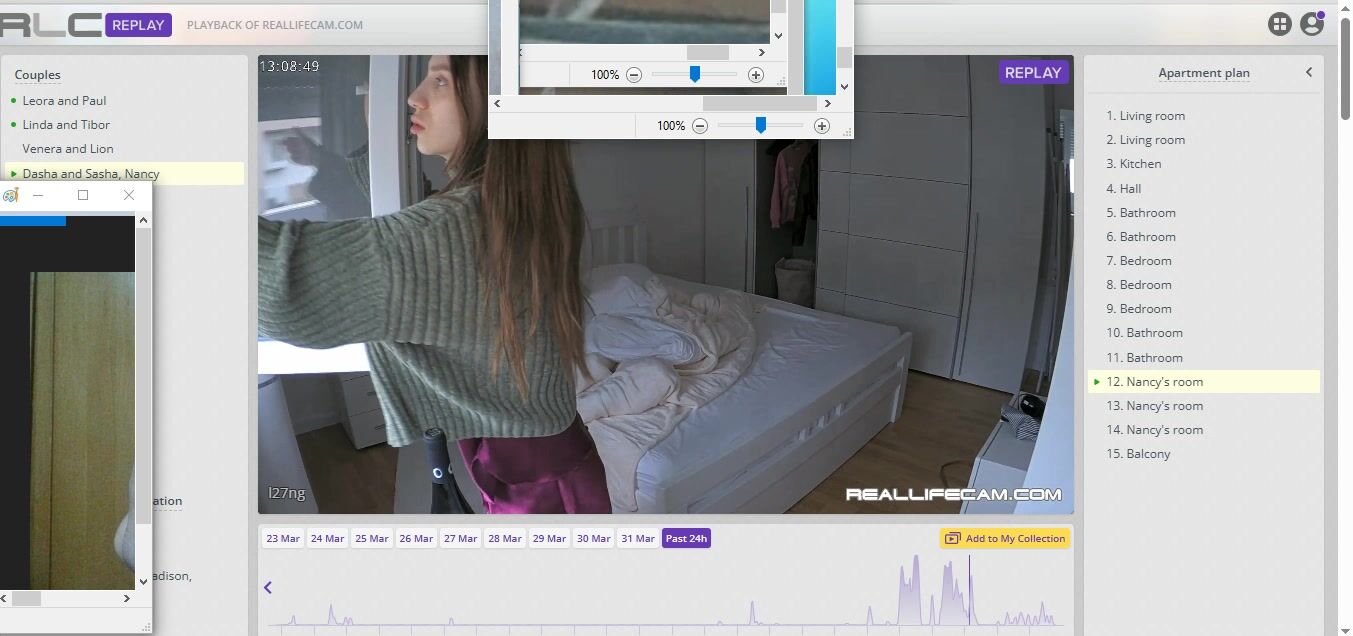Click the lower zoom slider handle
The image size is (1353, 636).
(761, 125)
